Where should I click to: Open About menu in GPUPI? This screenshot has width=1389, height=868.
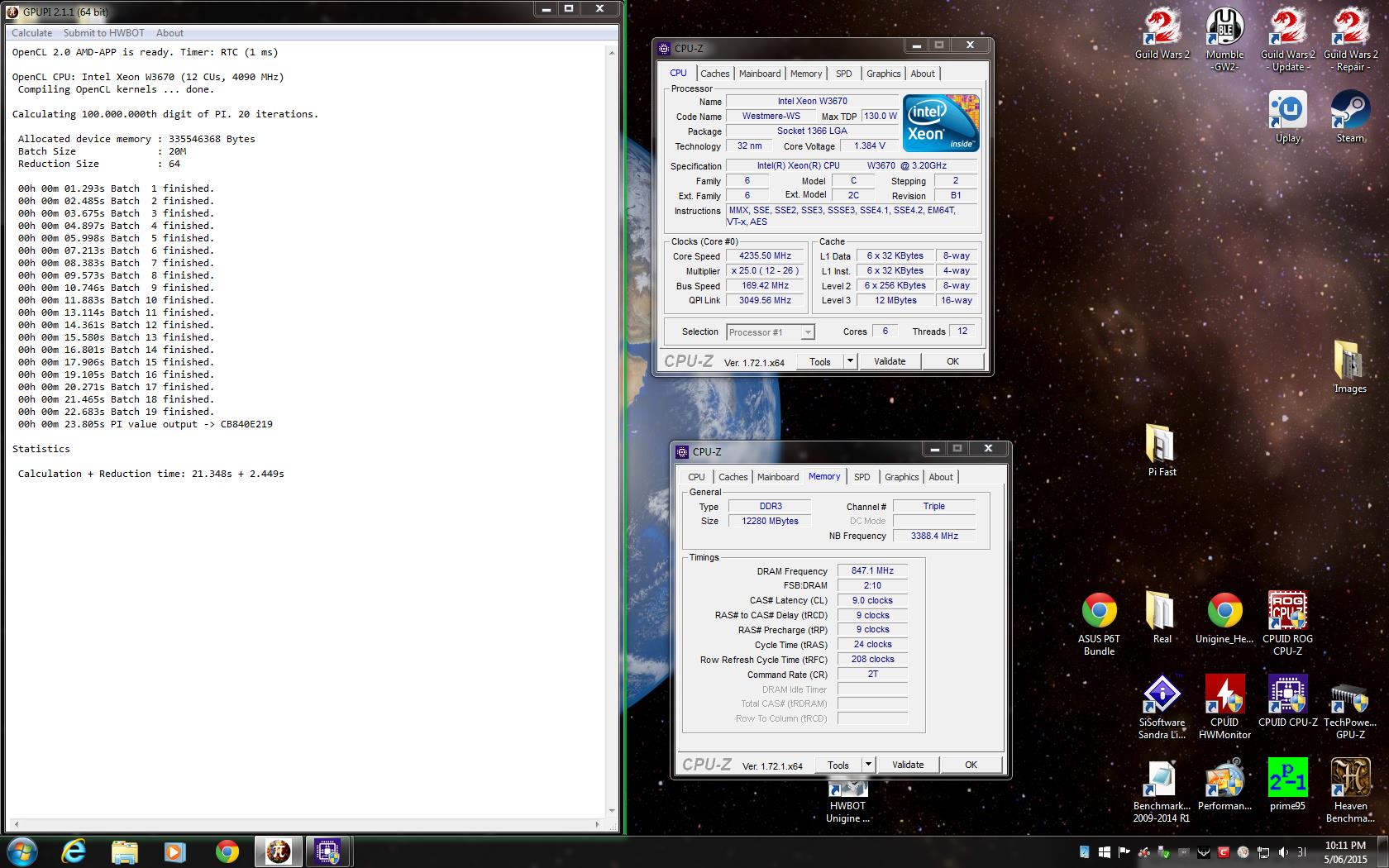click(169, 33)
